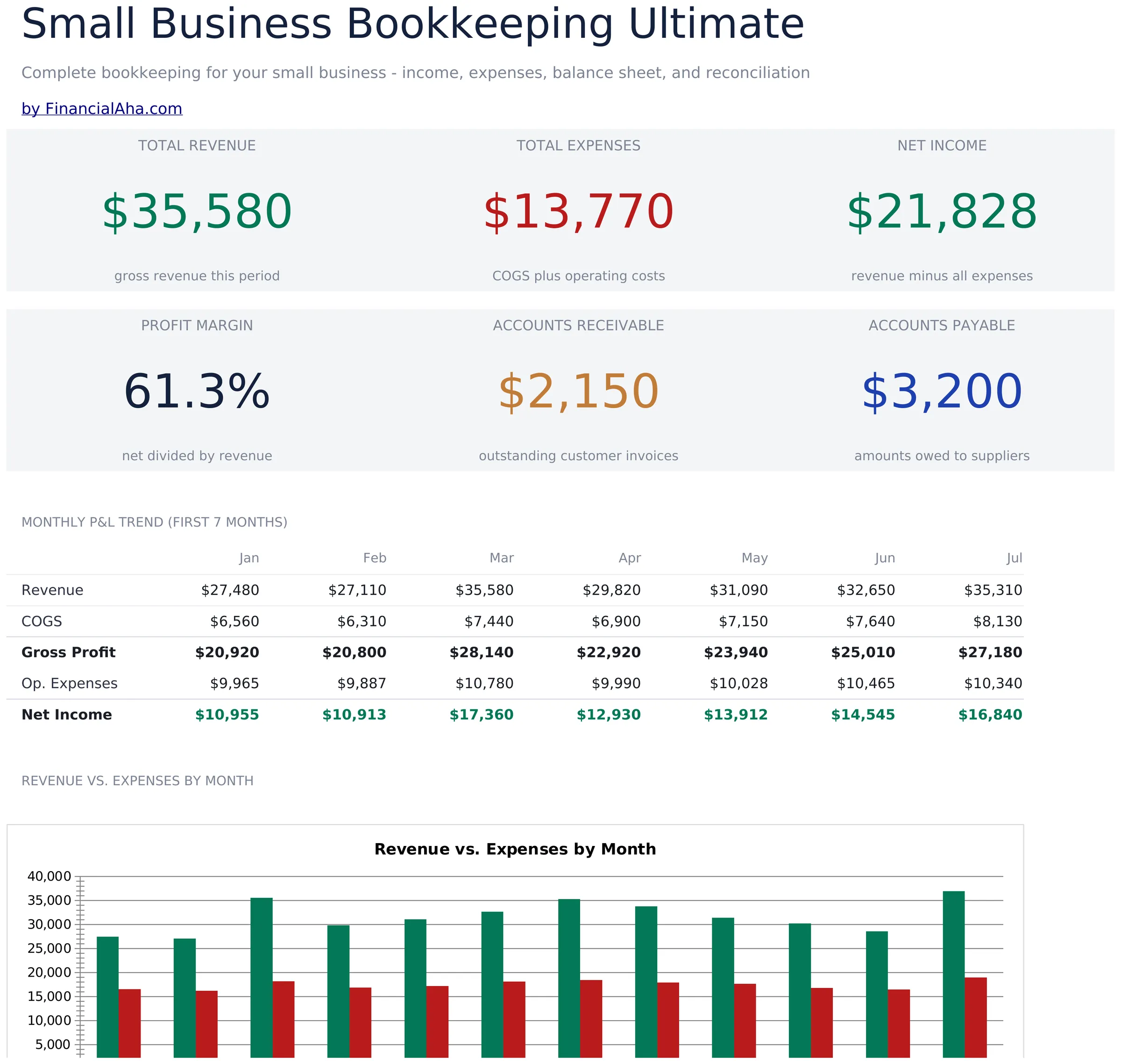This screenshot has height=1064, width=1121.
Task: Select January revenue cell $27,480
Action: point(230,591)
